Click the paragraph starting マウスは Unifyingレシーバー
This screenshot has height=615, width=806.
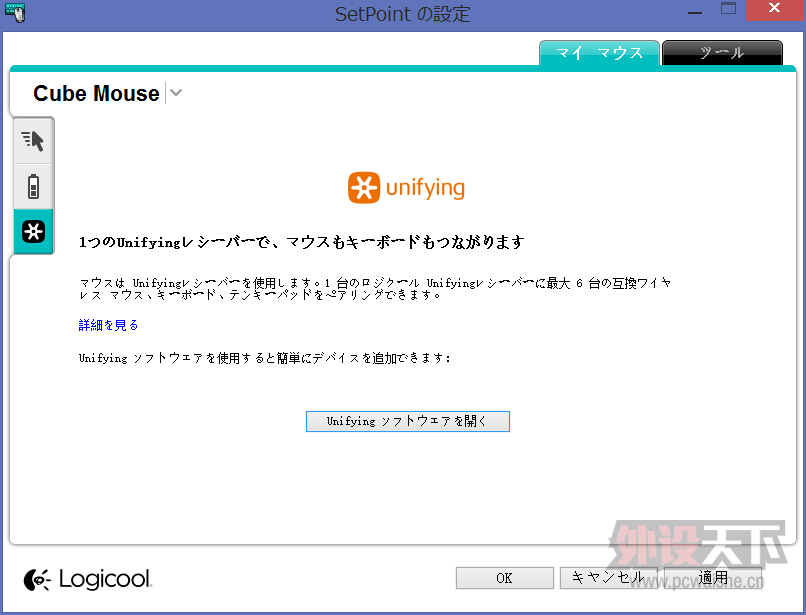pyautogui.click(x=375, y=288)
